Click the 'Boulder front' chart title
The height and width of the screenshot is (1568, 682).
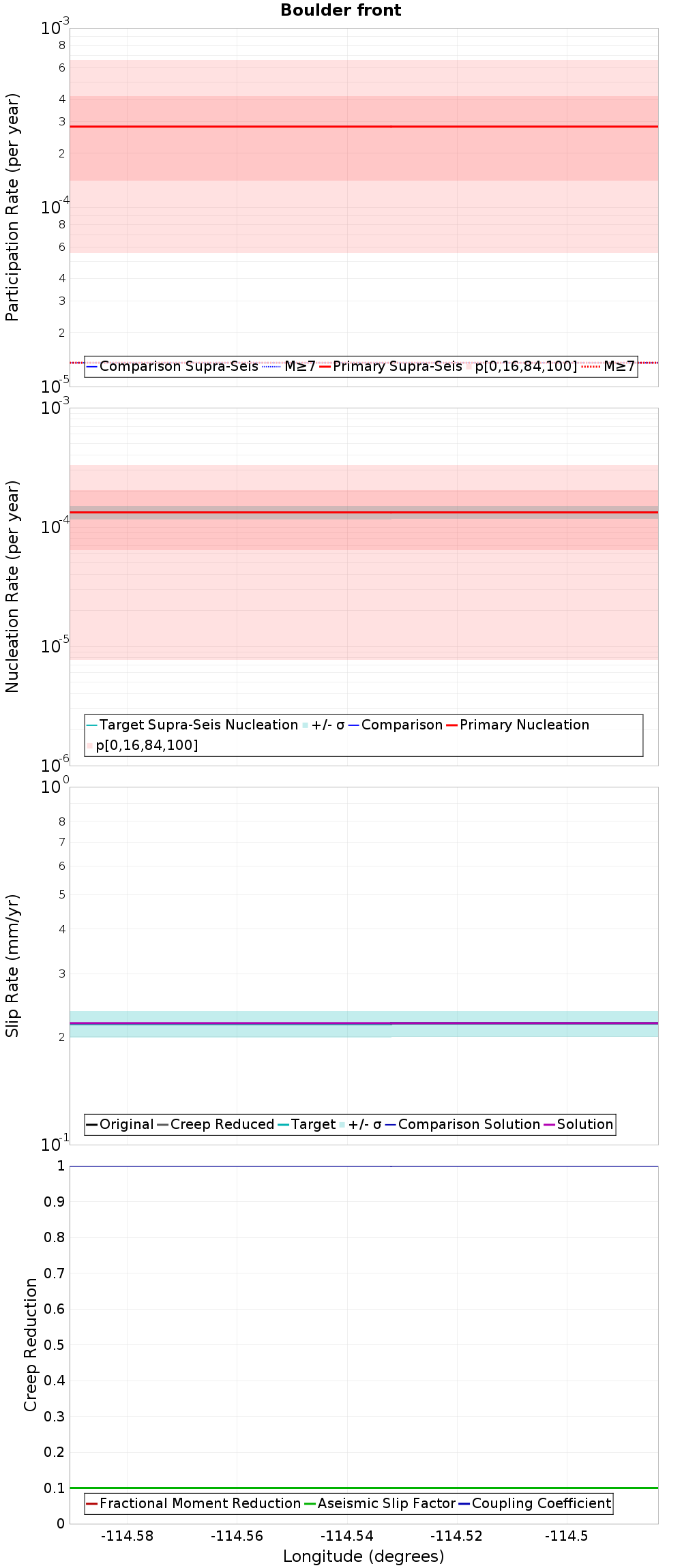(341, 10)
